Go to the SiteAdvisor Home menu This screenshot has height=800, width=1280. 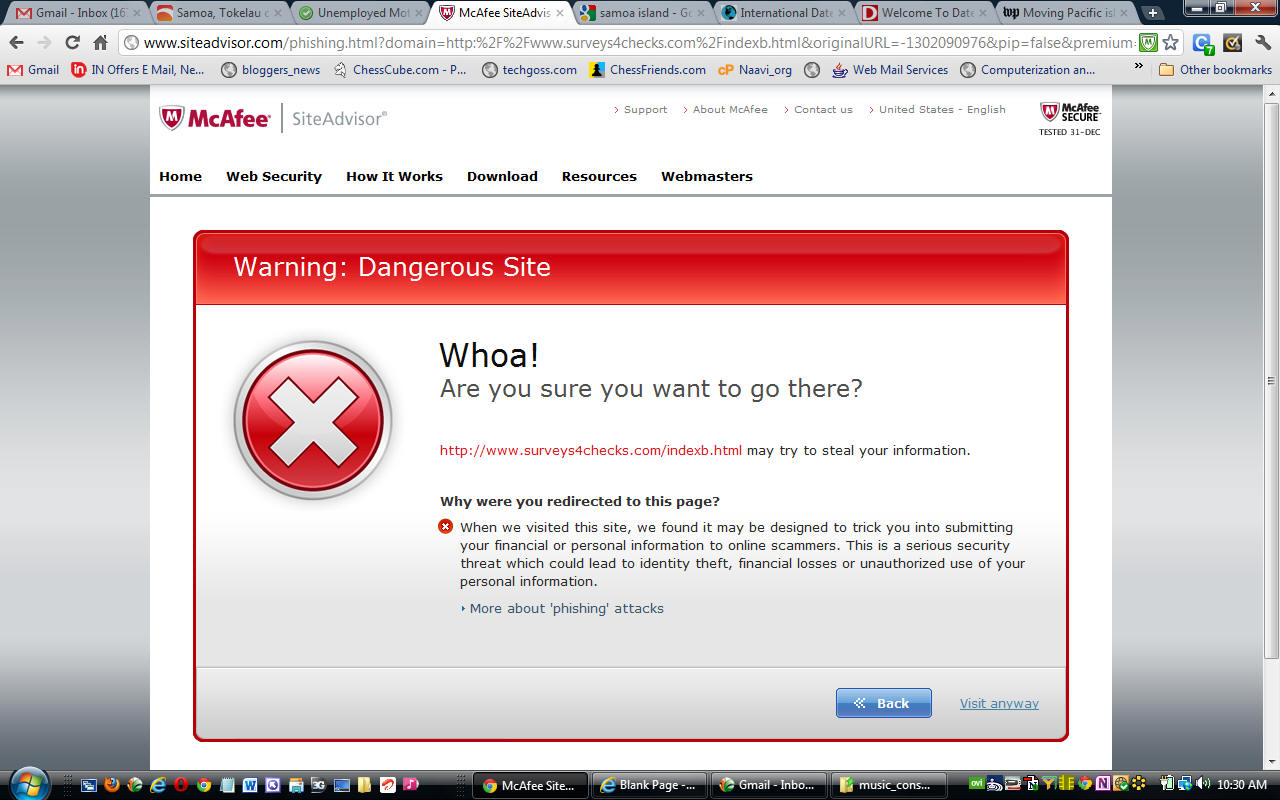point(180,176)
